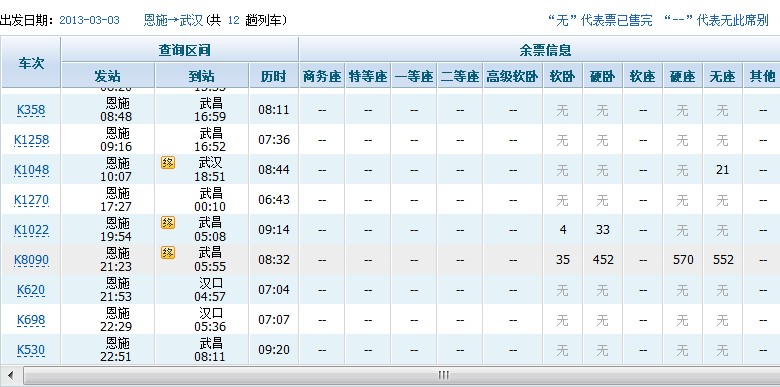Click K8090 hard seat count 570
This screenshot has height=387, width=780.
[x=682, y=260]
